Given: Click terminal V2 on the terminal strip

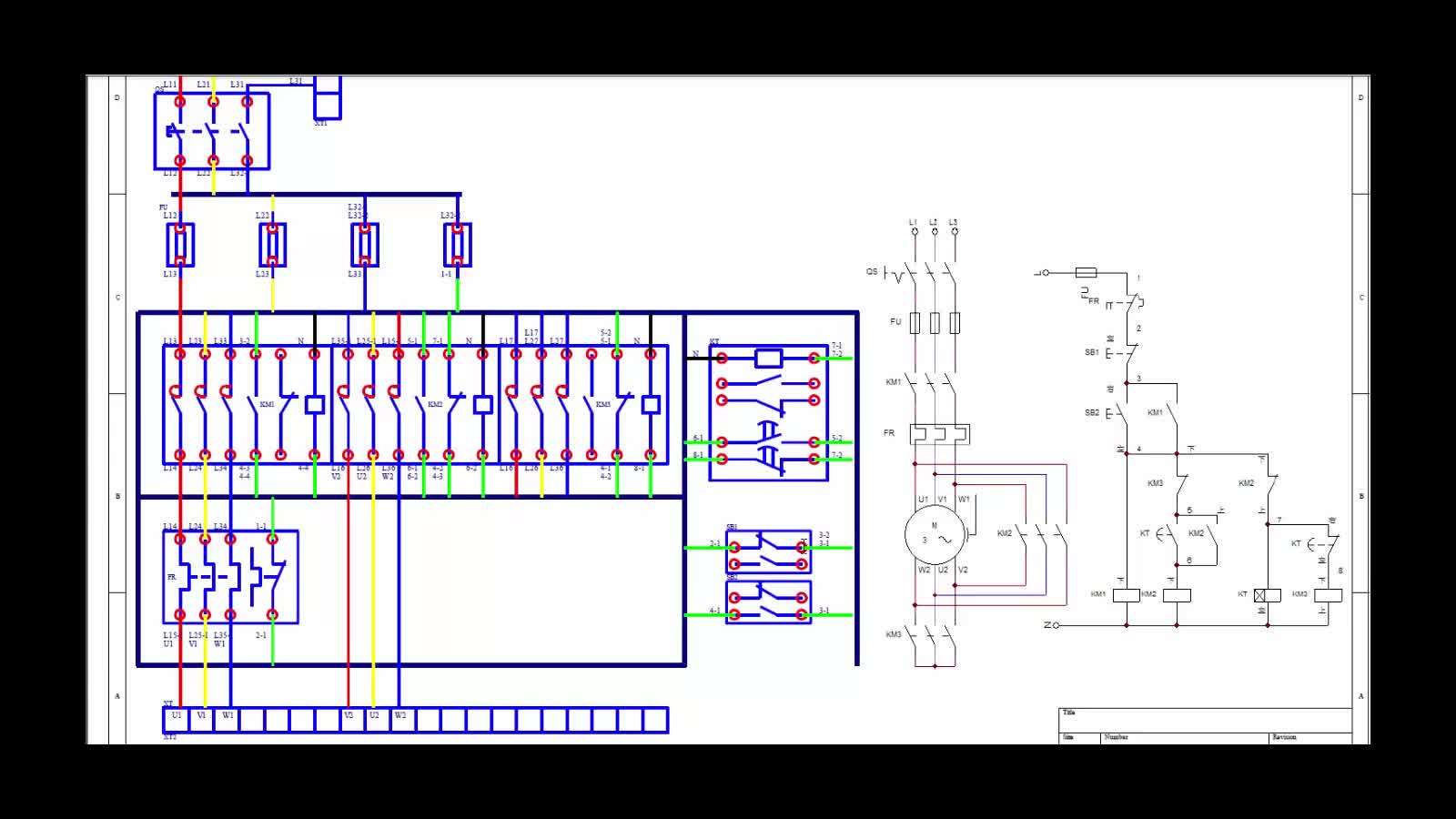Looking at the screenshot, I should click(x=349, y=720).
